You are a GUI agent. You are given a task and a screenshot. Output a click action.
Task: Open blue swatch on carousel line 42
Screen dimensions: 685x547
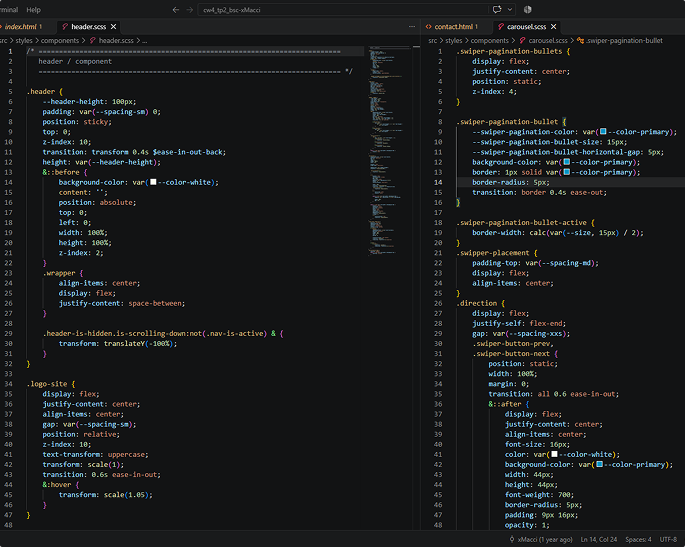point(599,464)
